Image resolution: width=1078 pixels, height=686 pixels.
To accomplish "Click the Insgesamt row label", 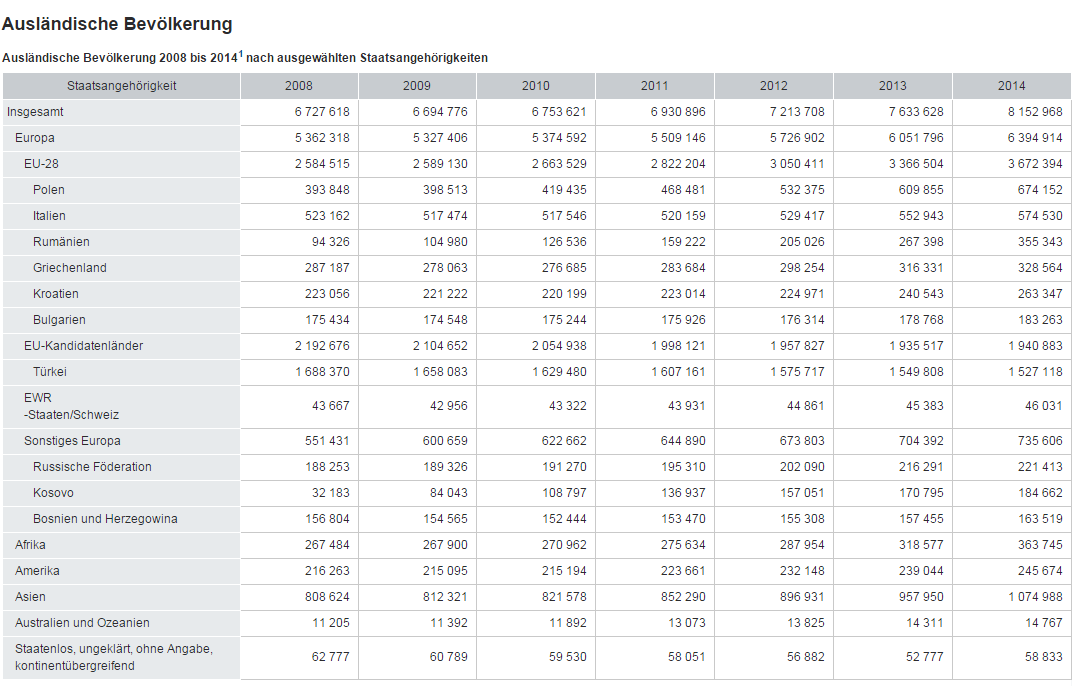I will [35, 112].
